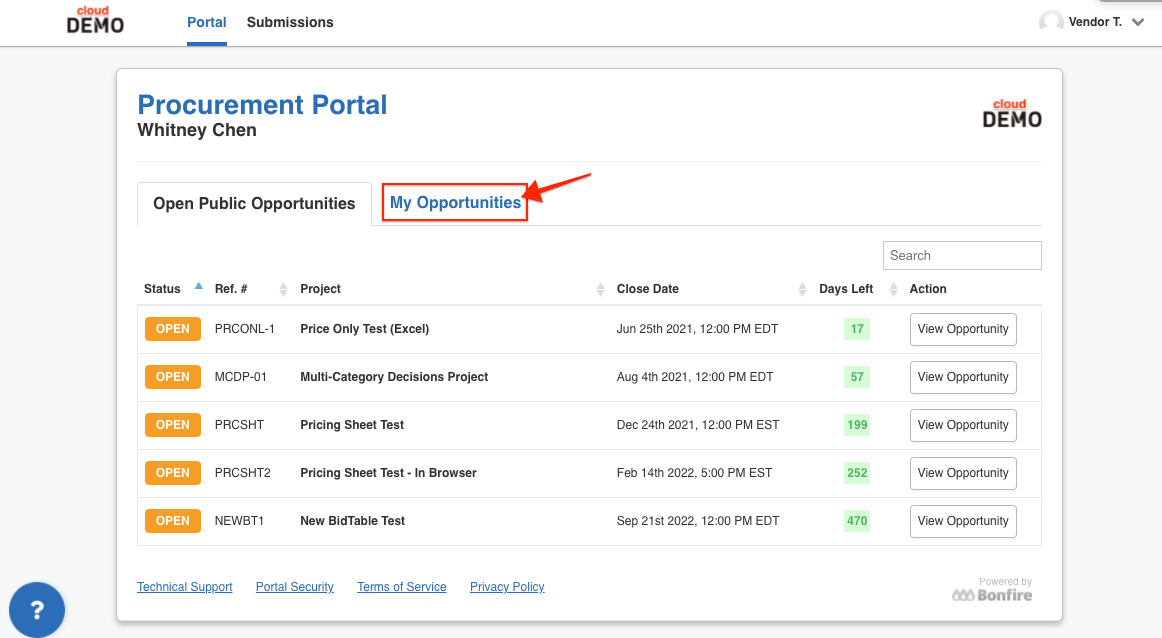Click the Bonfire logo in footer

[992, 594]
